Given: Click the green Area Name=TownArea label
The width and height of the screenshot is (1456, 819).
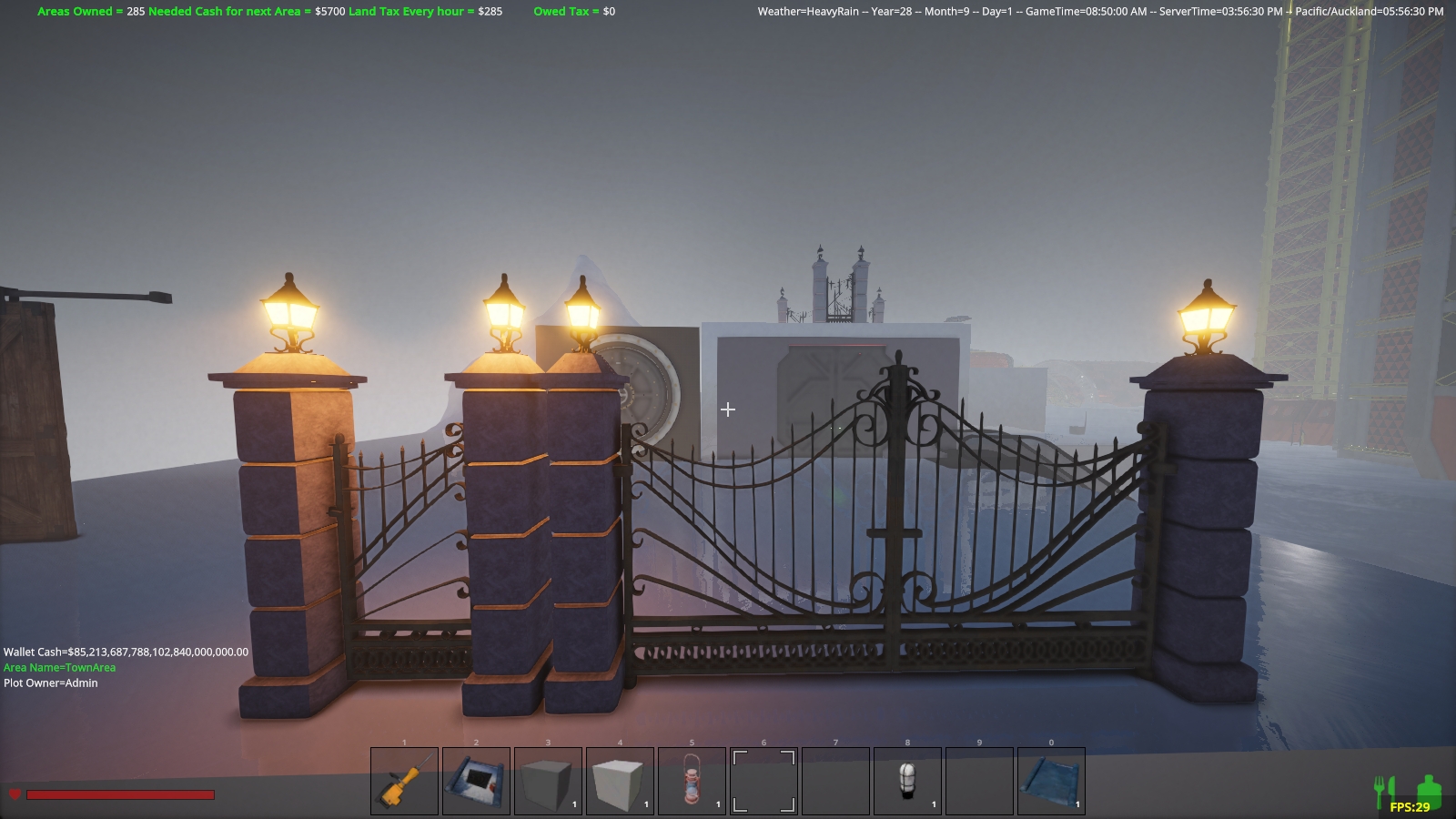Looking at the screenshot, I should (59, 667).
